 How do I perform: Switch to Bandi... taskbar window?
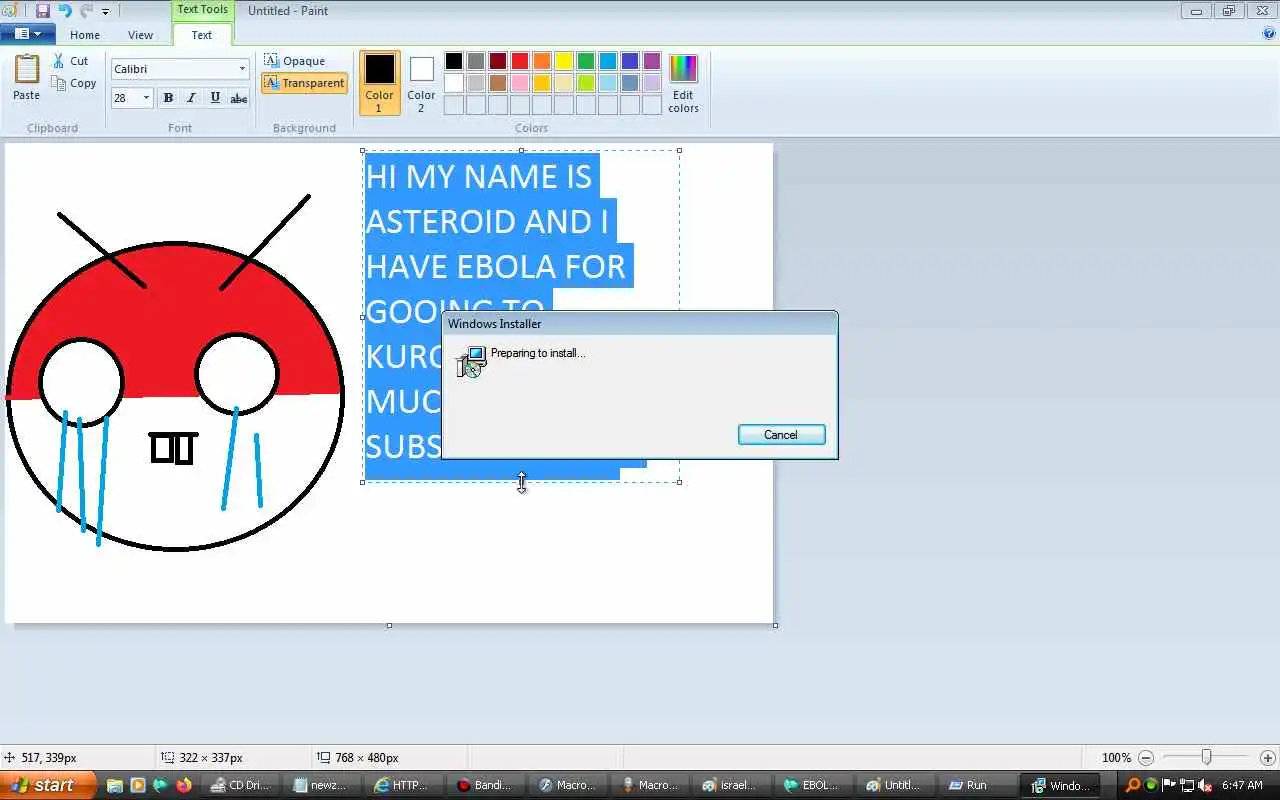tap(486, 785)
